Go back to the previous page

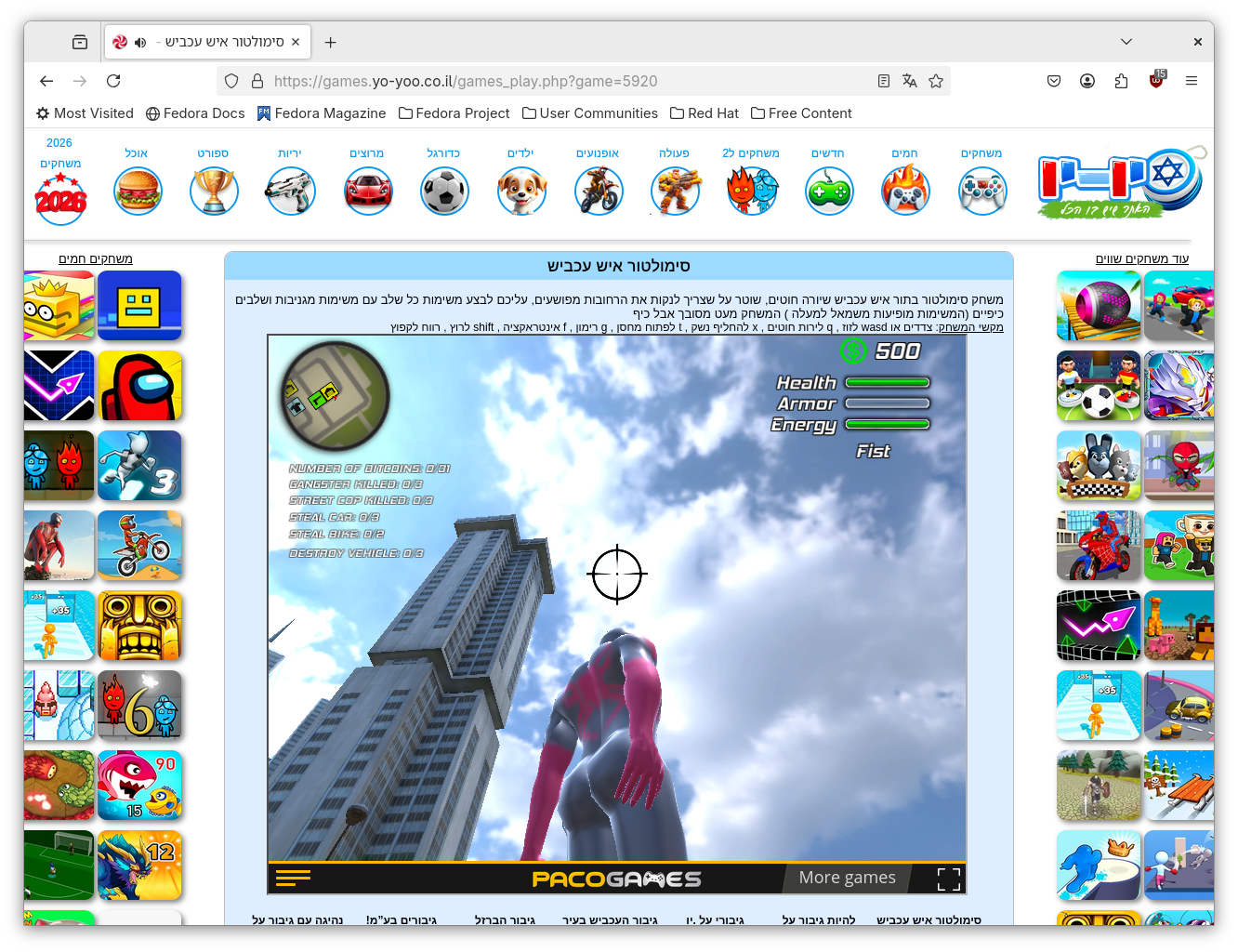coord(46,81)
